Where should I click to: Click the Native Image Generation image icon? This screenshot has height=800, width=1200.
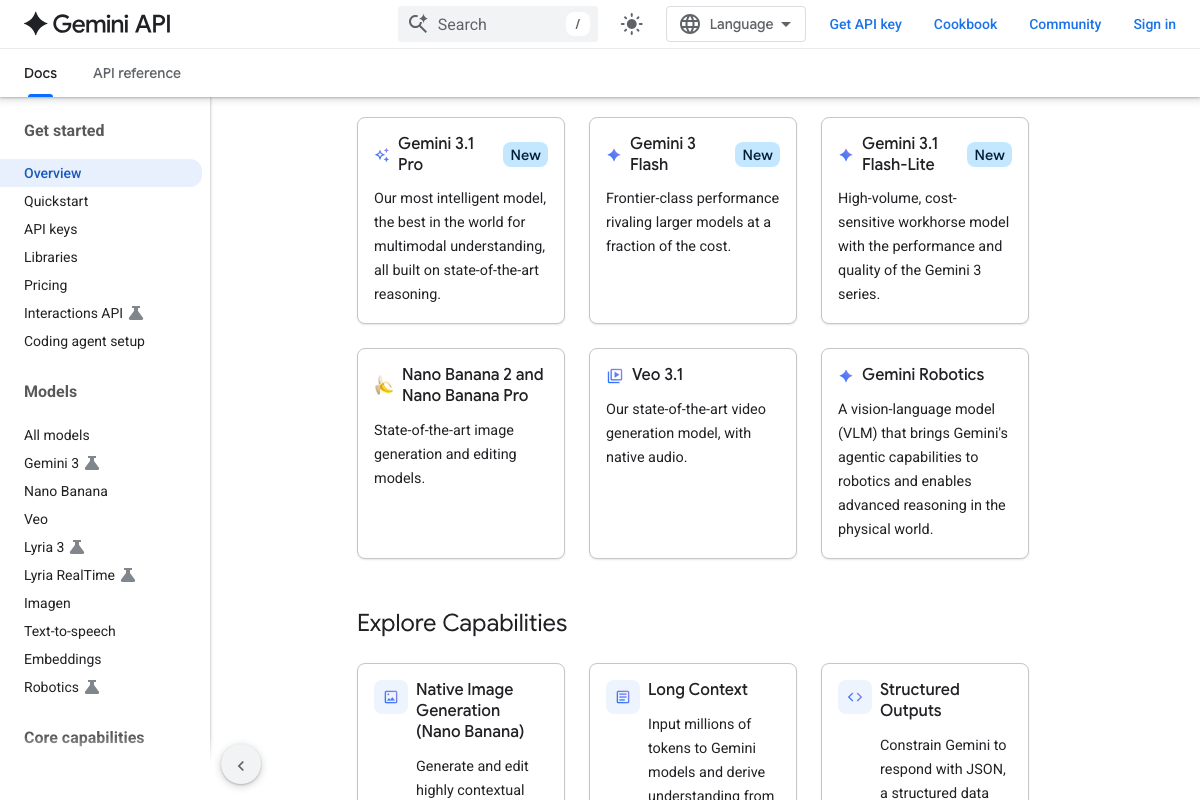pyautogui.click(x=391, y=697)
